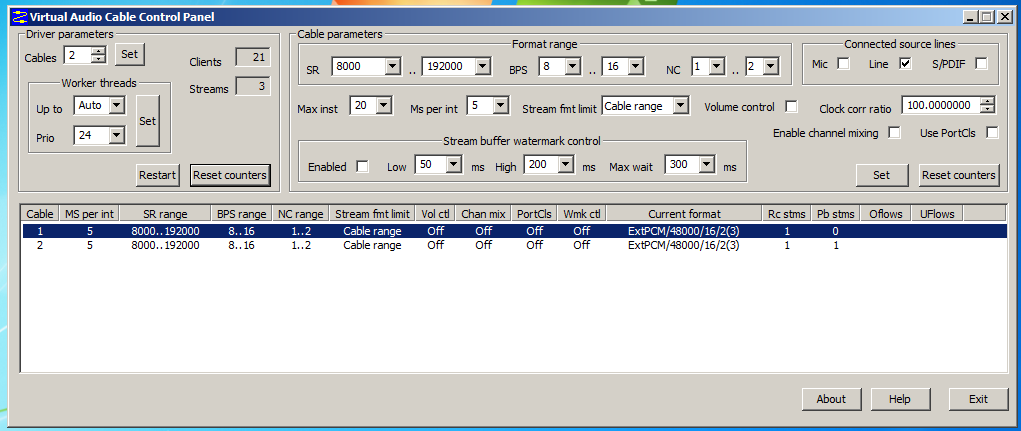
Task: Click the Clock corr ratio spinner arrows
Action: (x=988, y=105)
